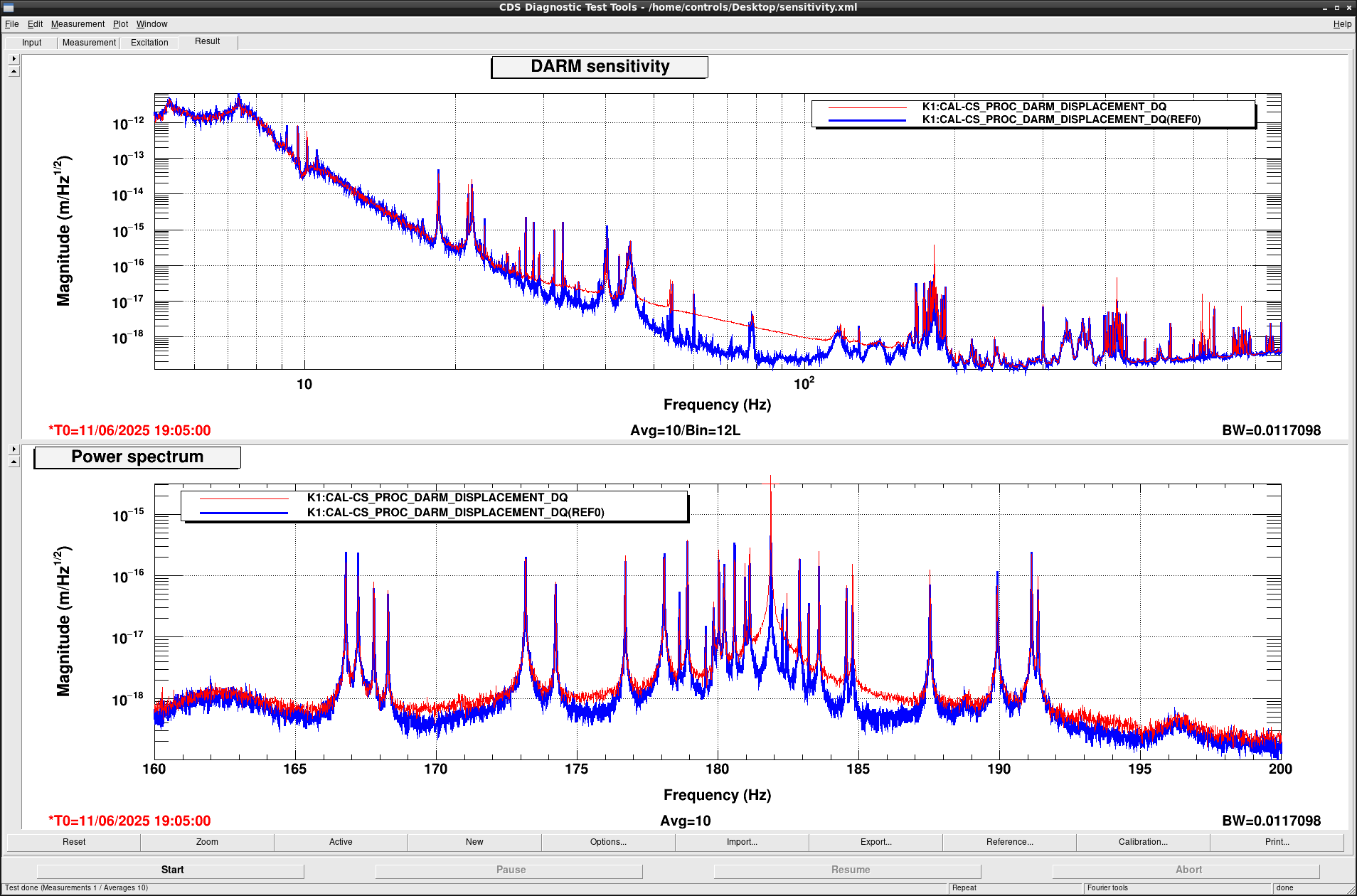Click bottom plot Avg=10 label
Screen dimensions: 1357x896
click(685, 821)
